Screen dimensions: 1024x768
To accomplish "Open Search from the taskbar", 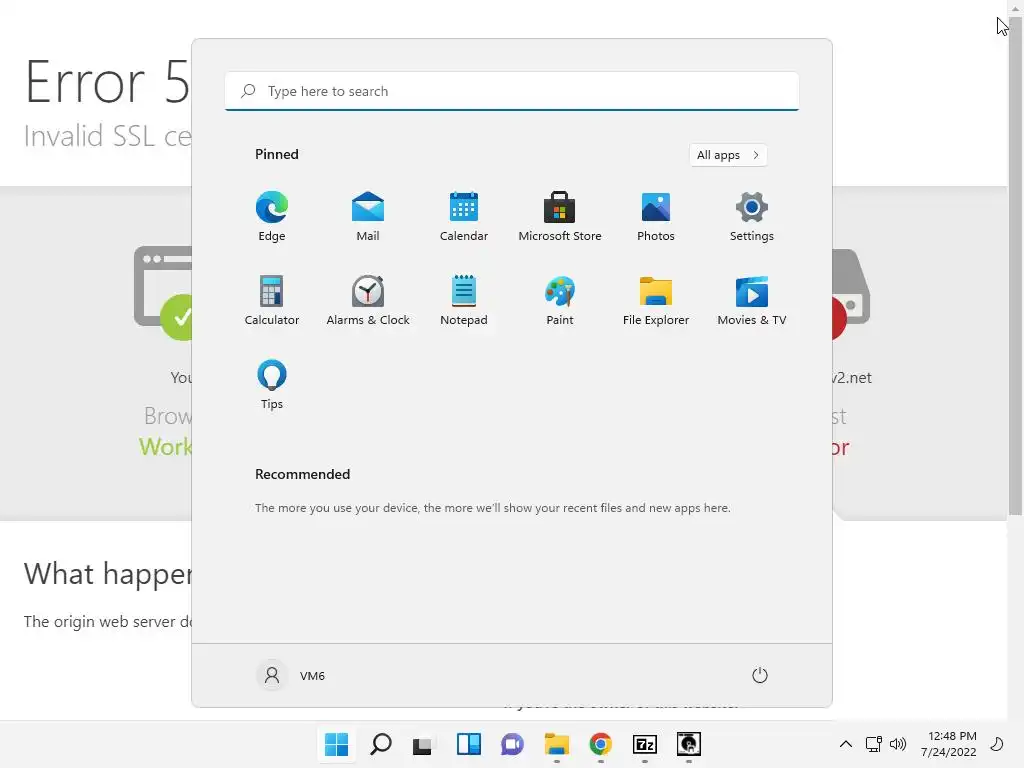I will [381, 744].
